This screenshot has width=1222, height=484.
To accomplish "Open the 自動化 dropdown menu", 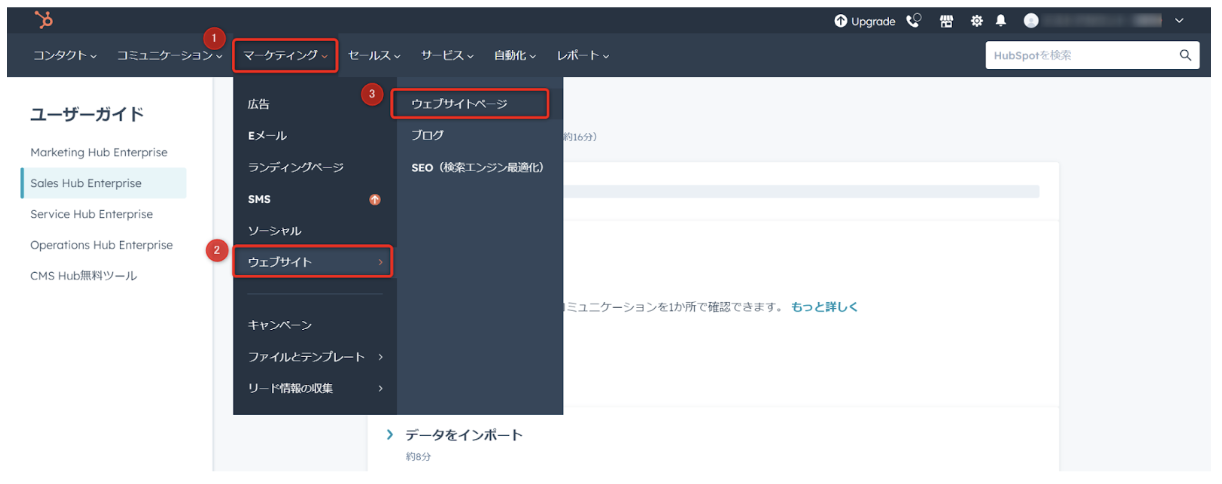I will [515, 55].
